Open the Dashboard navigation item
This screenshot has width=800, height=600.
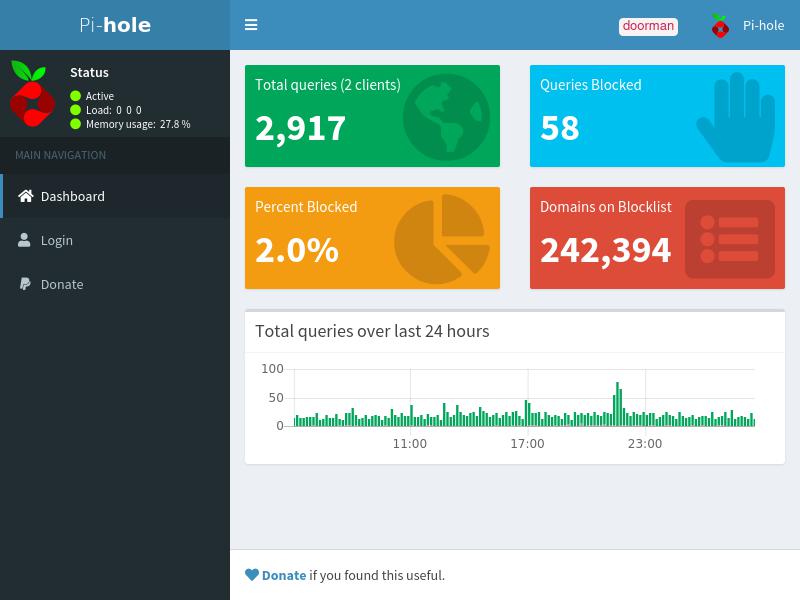point(115,196)
